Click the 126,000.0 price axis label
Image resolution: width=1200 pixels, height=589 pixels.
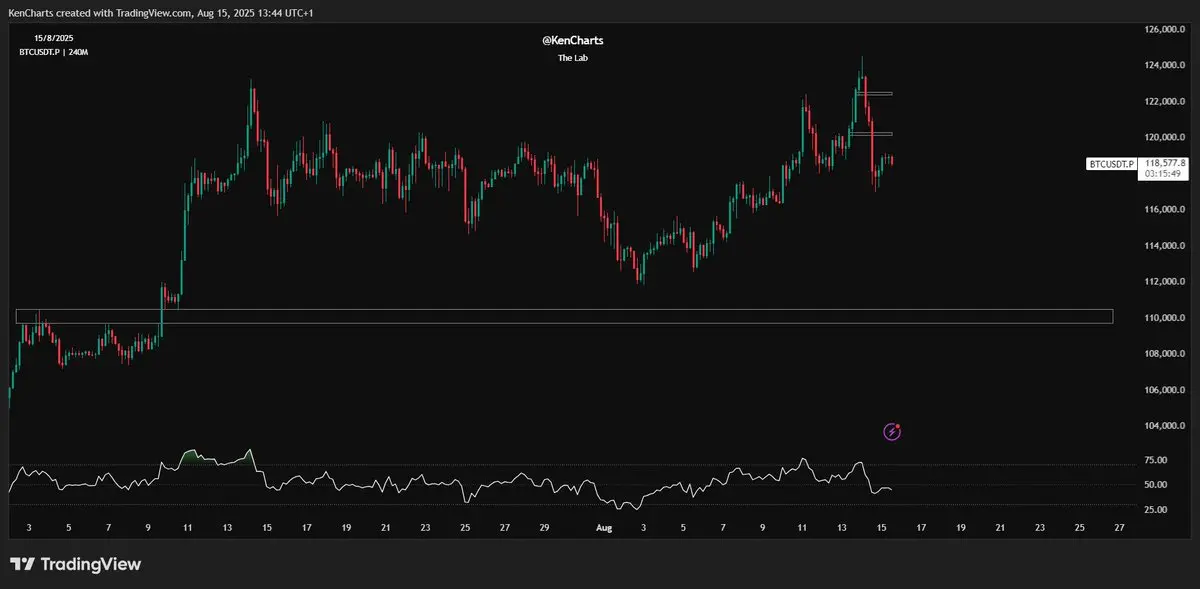1165,30
